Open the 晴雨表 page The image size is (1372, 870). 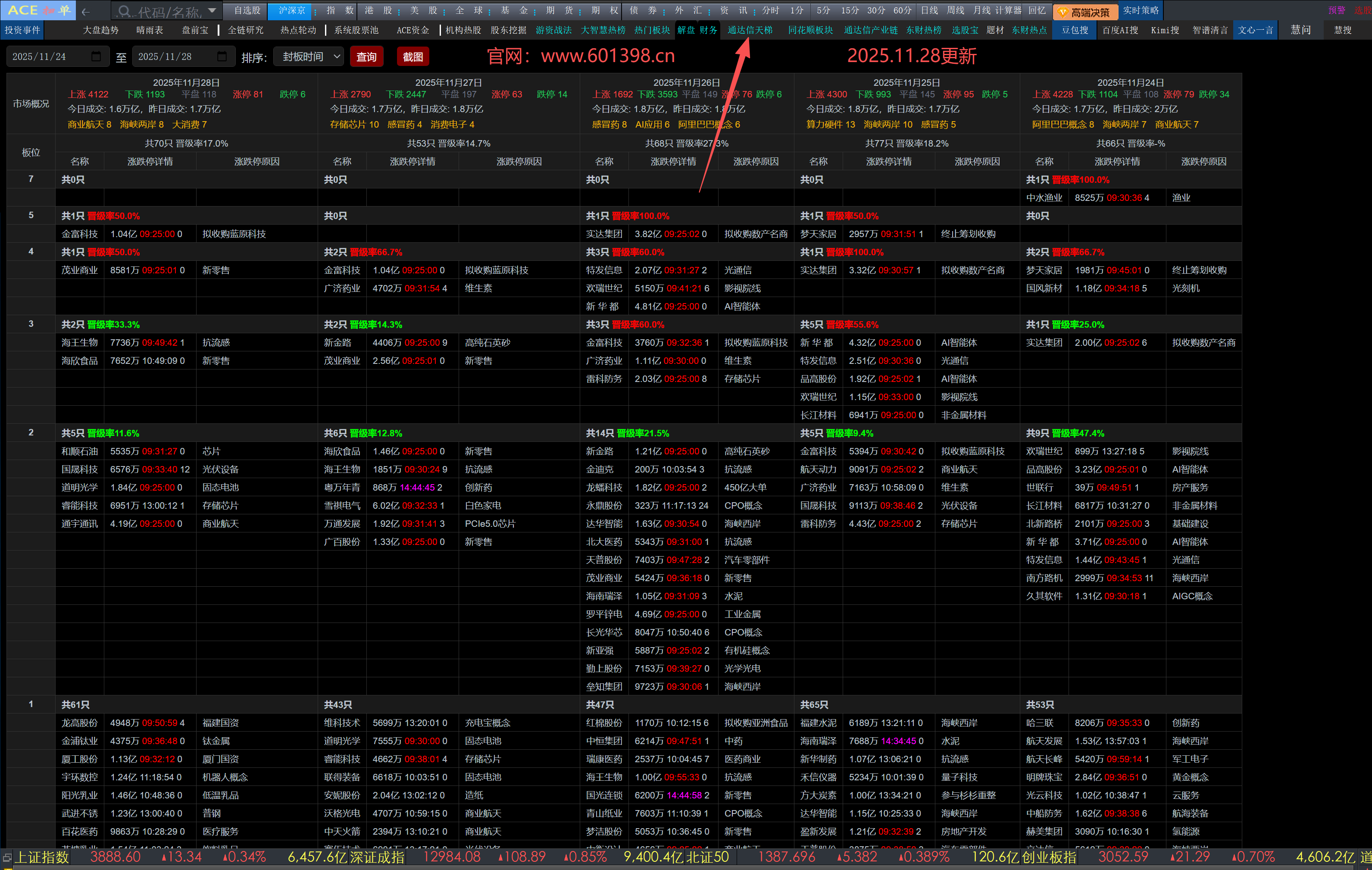pyautogui.click(x=150, y=30)
